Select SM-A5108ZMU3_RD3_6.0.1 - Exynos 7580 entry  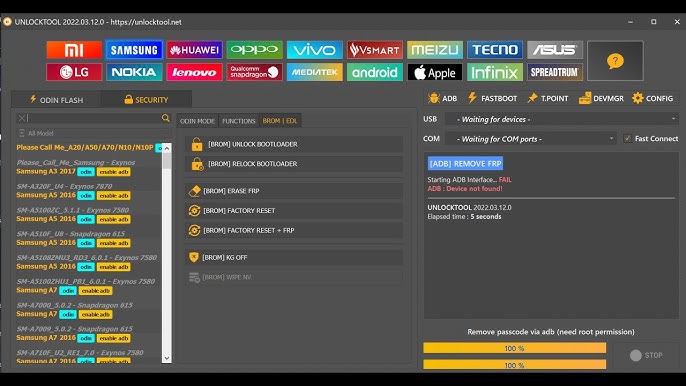87,257
